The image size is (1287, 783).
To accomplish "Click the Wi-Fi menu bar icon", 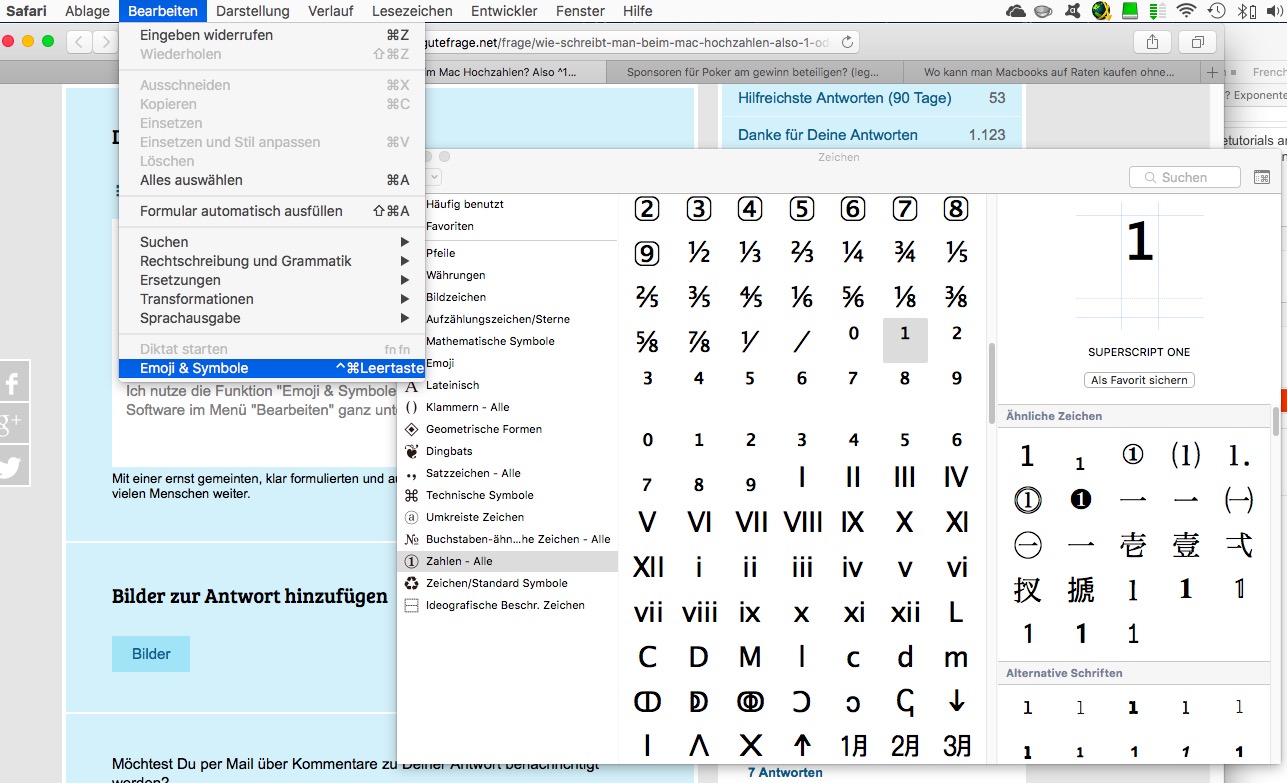I will [x=1187, y=11].
